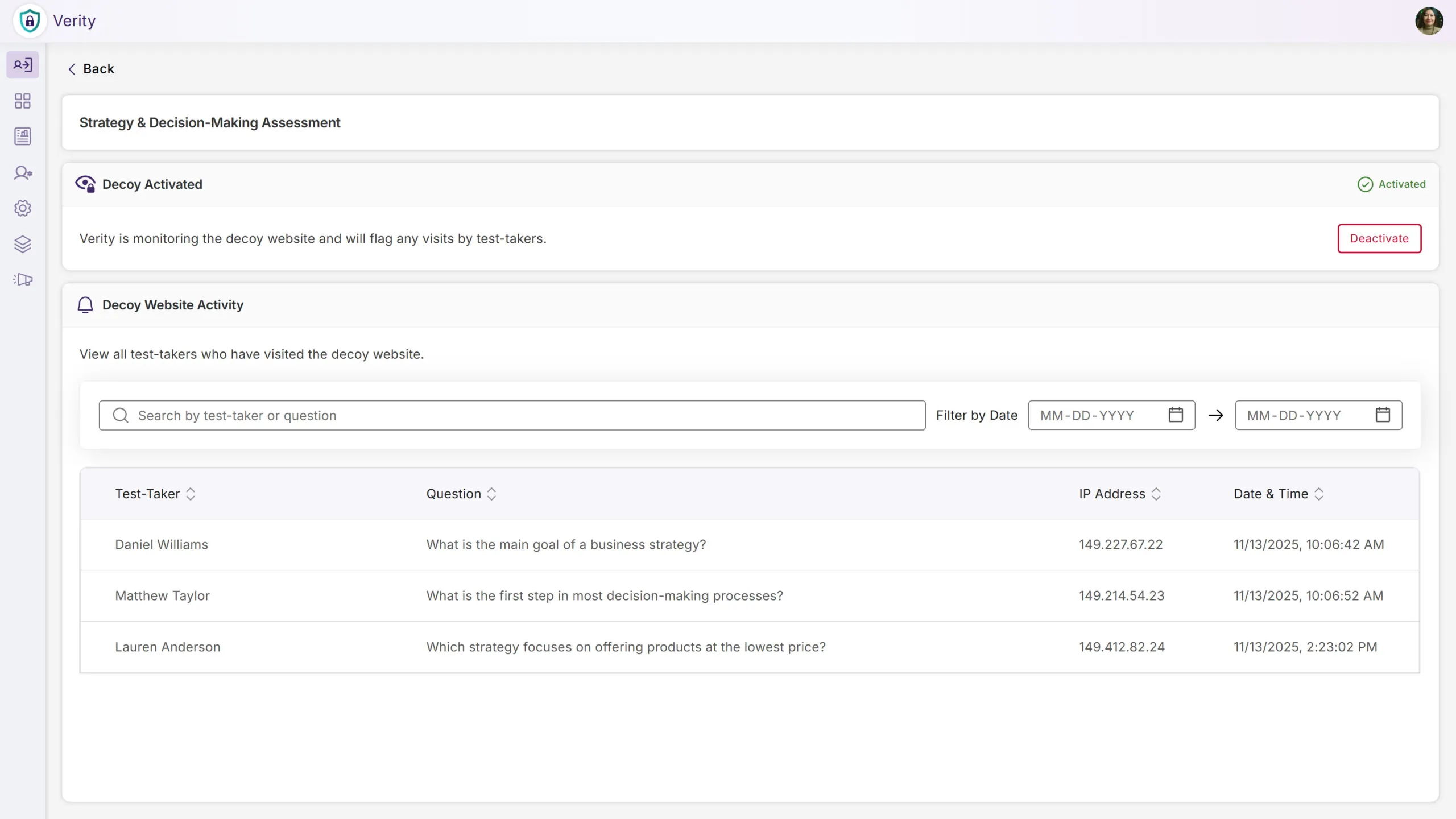The height and width of the screenshot is (819, 1456).
Task: Open the reports sidebar icon
Action: pos(23,136)
